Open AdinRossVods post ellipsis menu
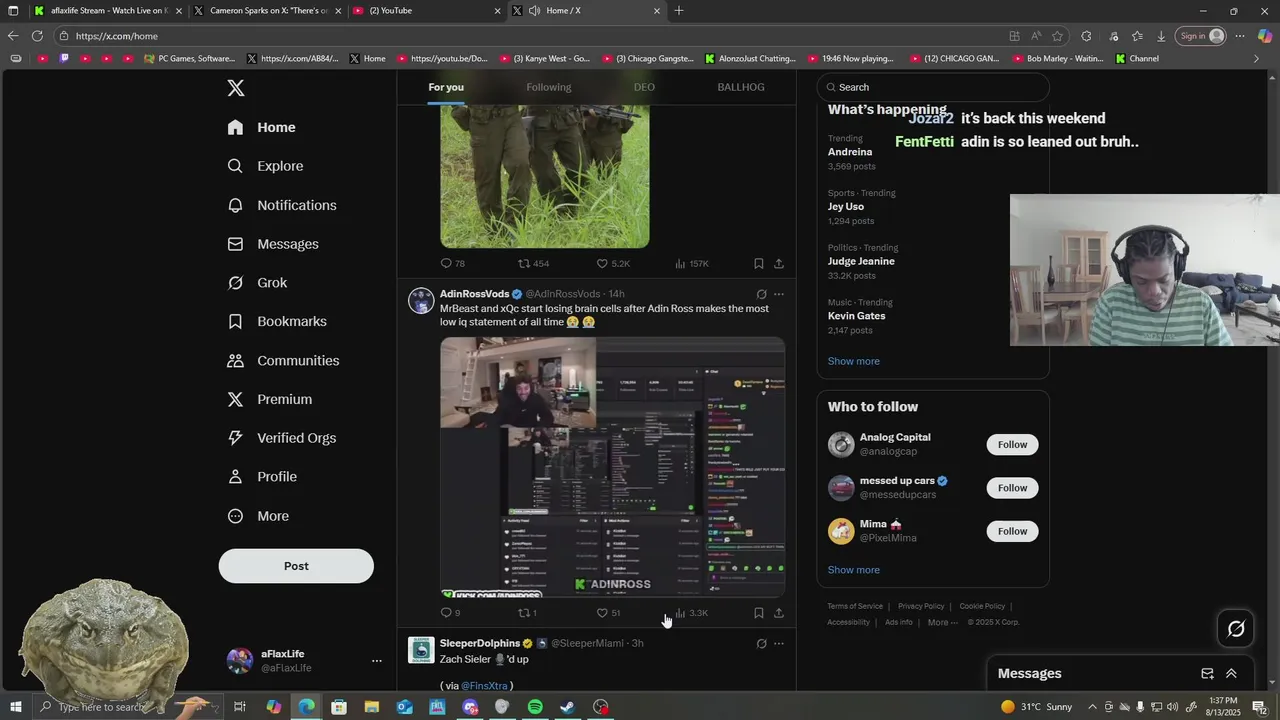1280x720 pixels. (779, 294)
